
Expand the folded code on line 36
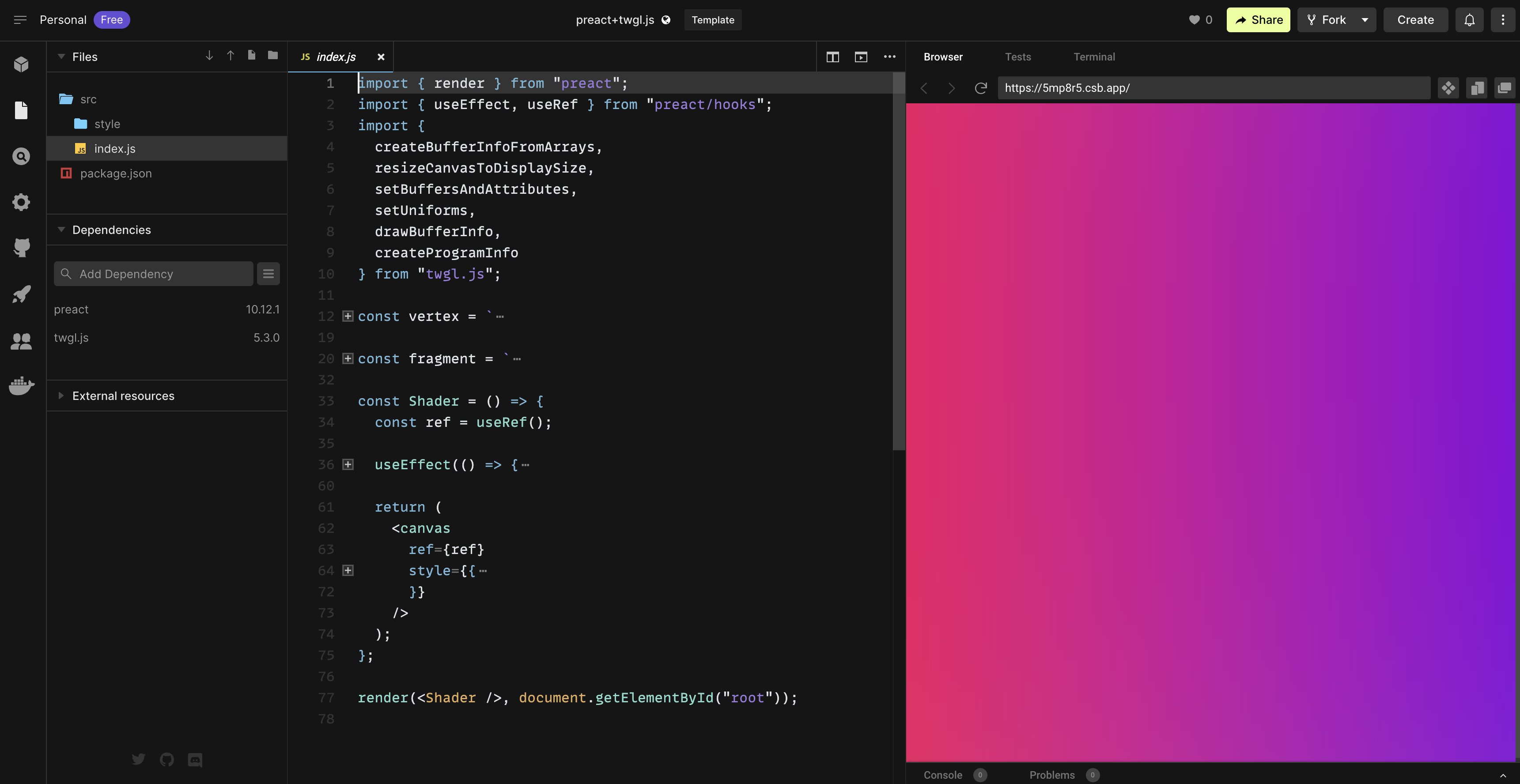pos(348,464)
